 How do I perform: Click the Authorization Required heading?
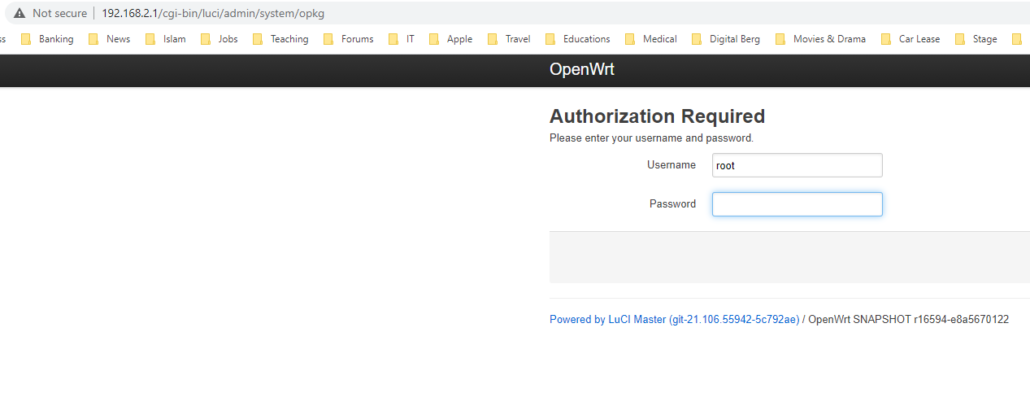tap(657, 116)
